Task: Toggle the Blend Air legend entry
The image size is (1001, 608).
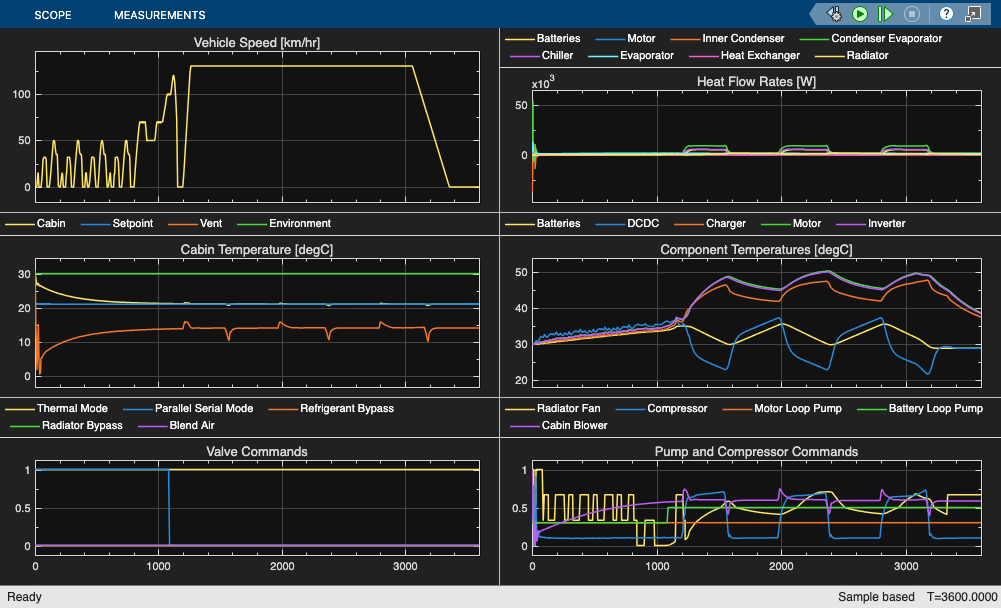Action: pos(176,425)
